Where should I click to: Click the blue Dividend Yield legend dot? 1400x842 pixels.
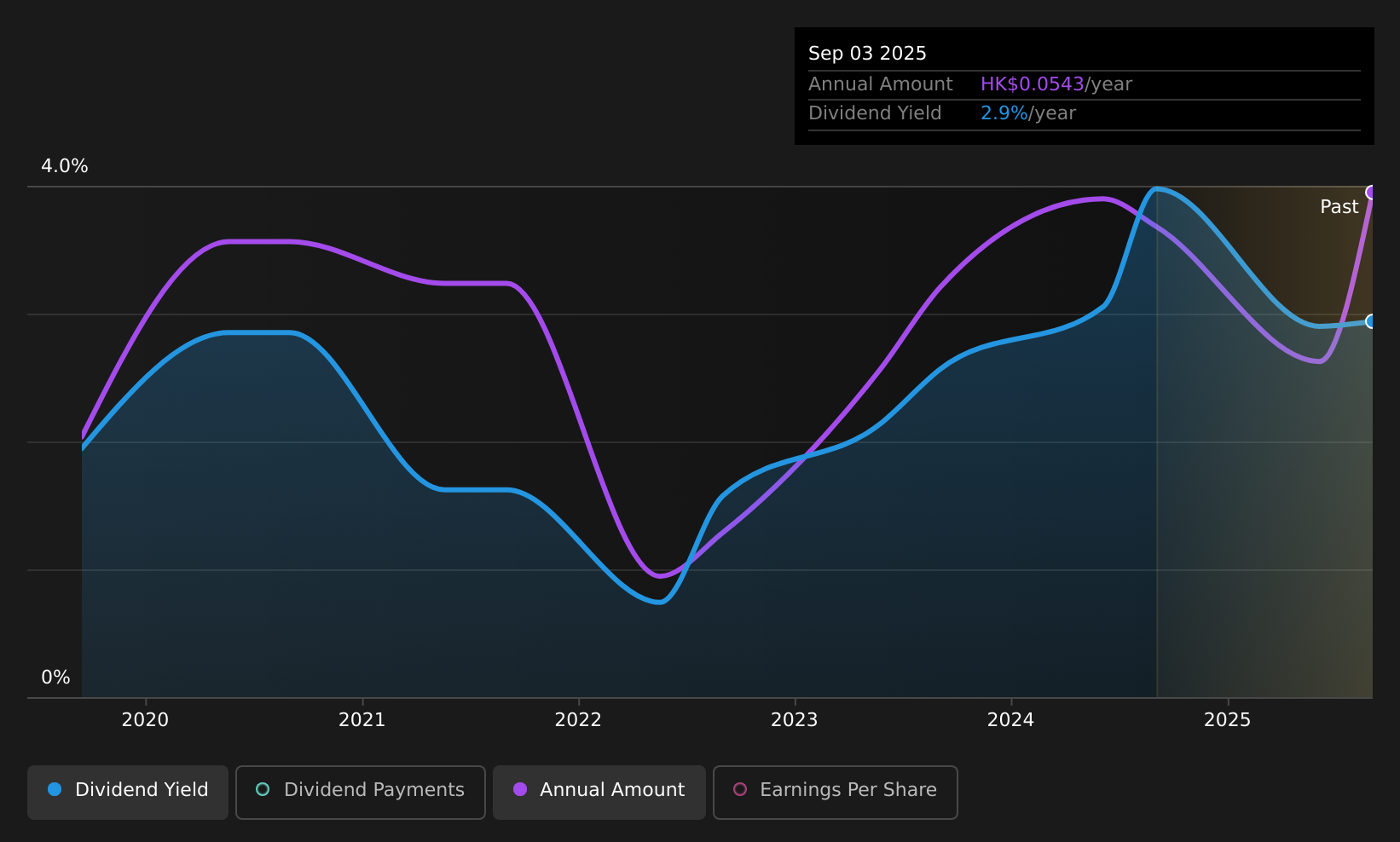55,789
